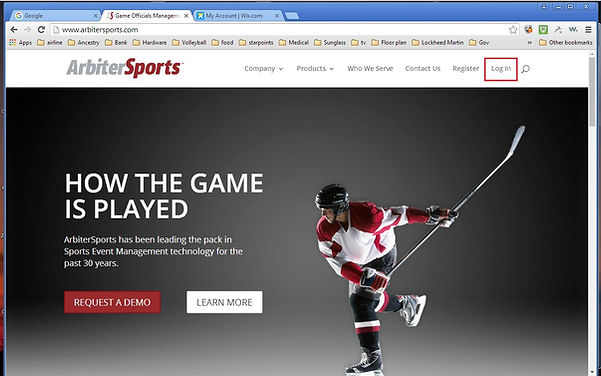
Task: Click the green extension icon in toolbar
Action: (543, 30)
